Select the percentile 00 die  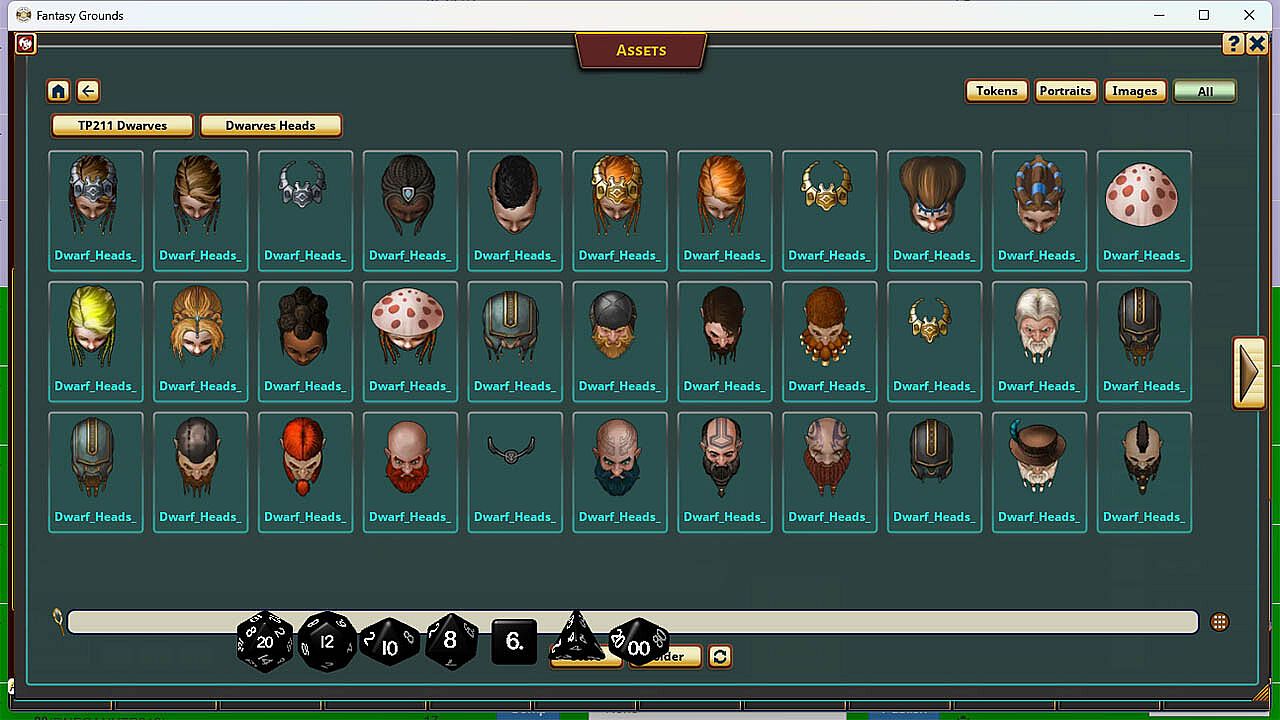pyautogui.click(x=639, y=642)
